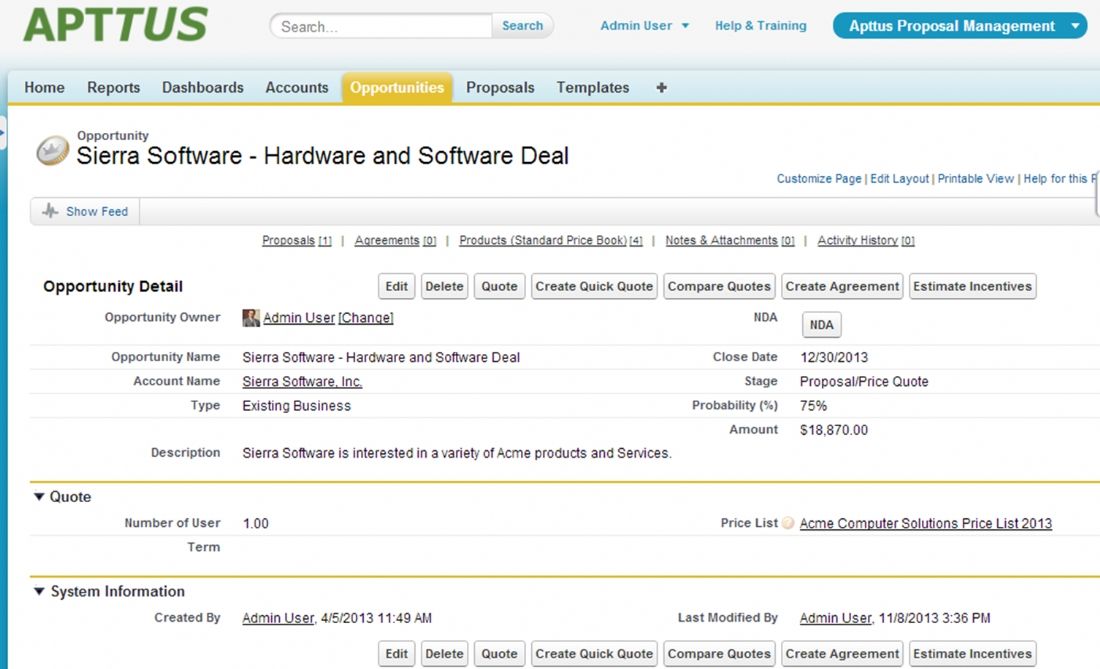
Task: Click the opportunity coin icon beside title
Action: pos(53,151)
